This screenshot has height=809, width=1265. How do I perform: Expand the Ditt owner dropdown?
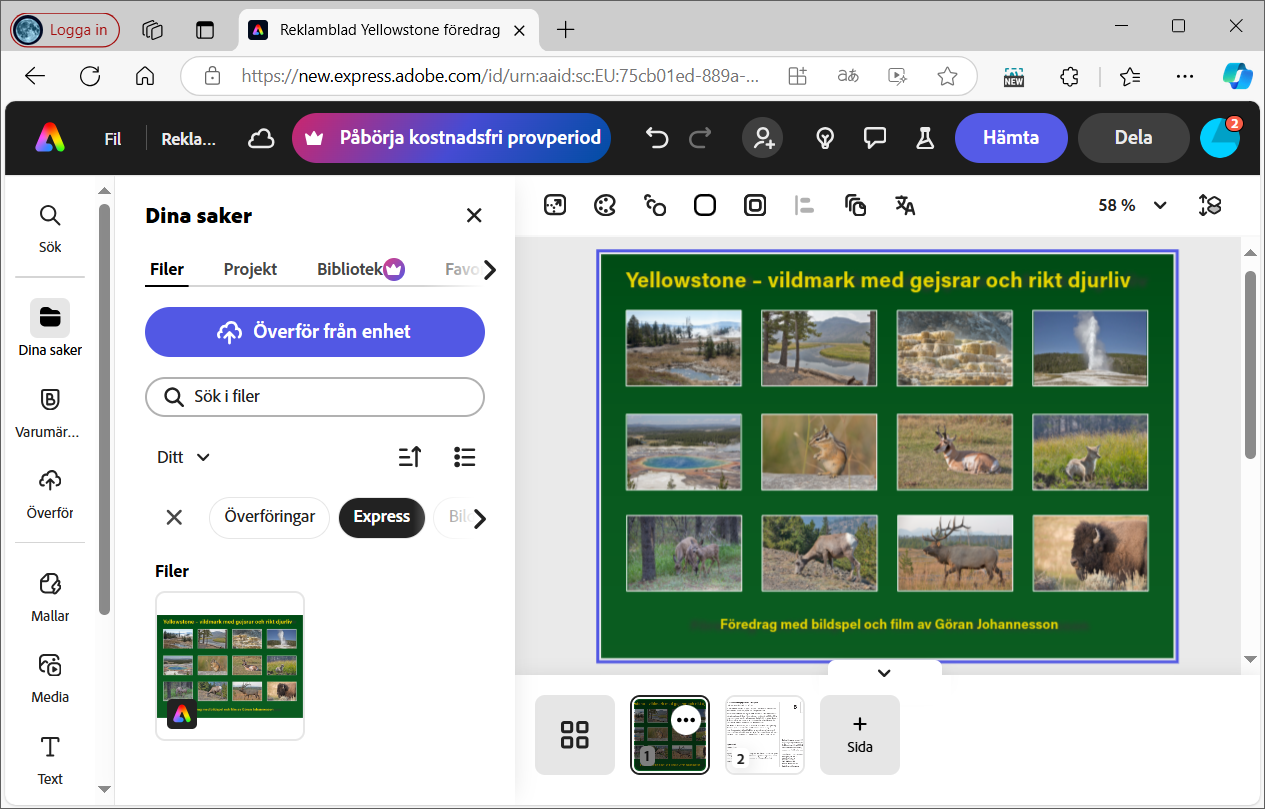(184, 457)
